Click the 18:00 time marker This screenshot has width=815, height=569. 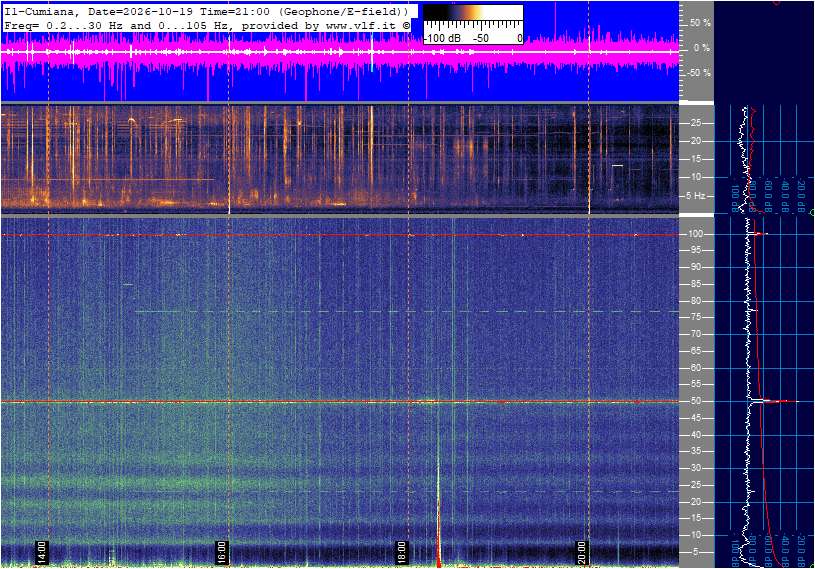click(x=401, y=552)
